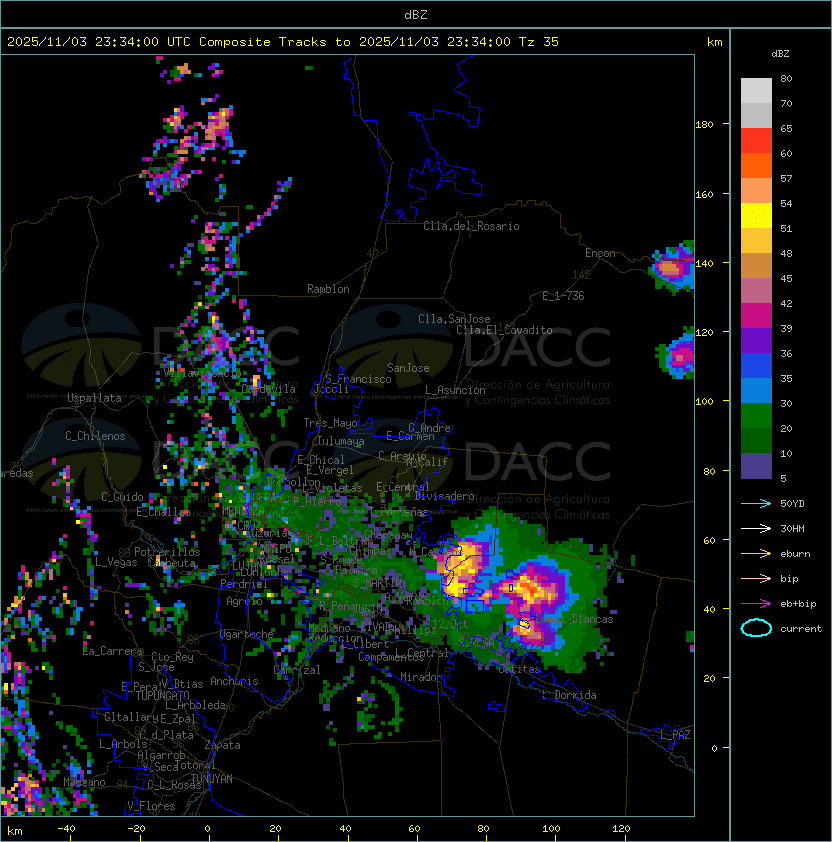The width and height of the screenshot is (832, 842).
Task: Click the 'TUPUNGATO' map label
Action: (162, 696)
